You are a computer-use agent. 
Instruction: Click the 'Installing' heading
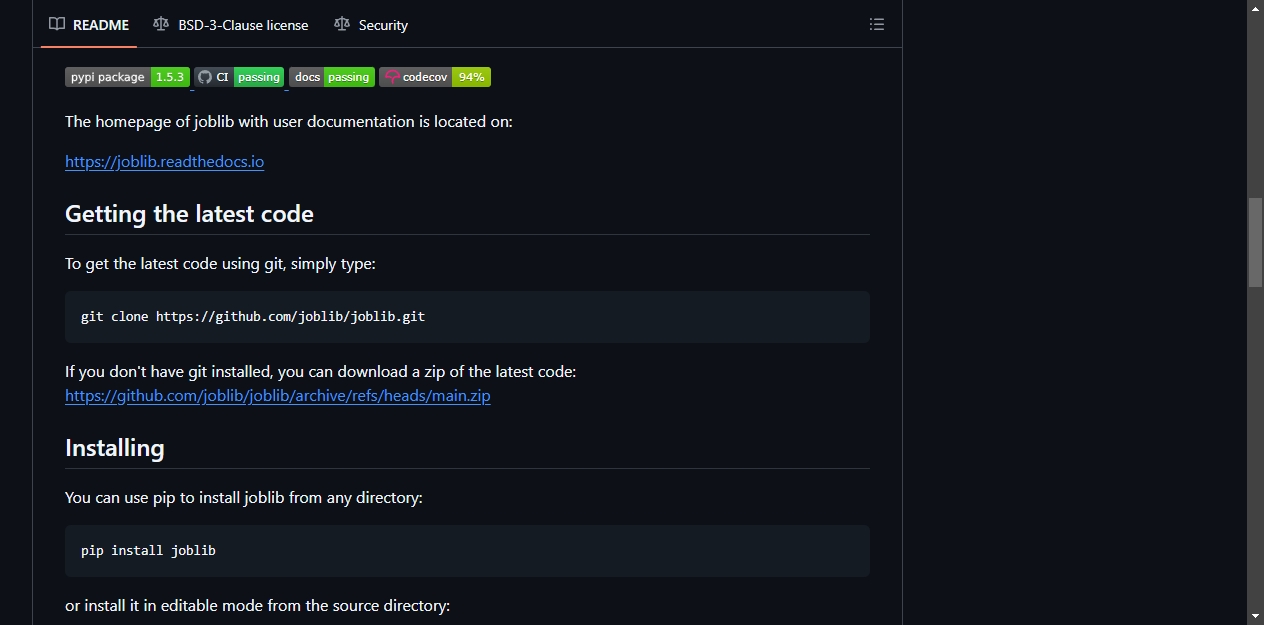click(114, 448)
